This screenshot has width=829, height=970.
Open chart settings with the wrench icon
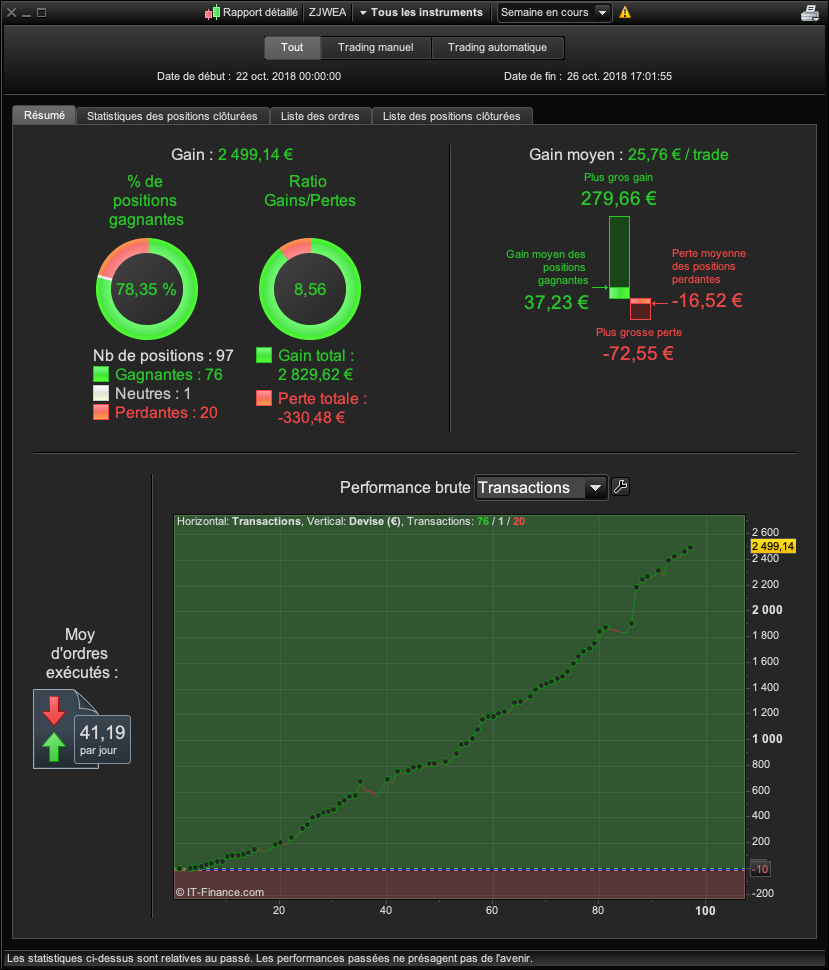(621, 487)
